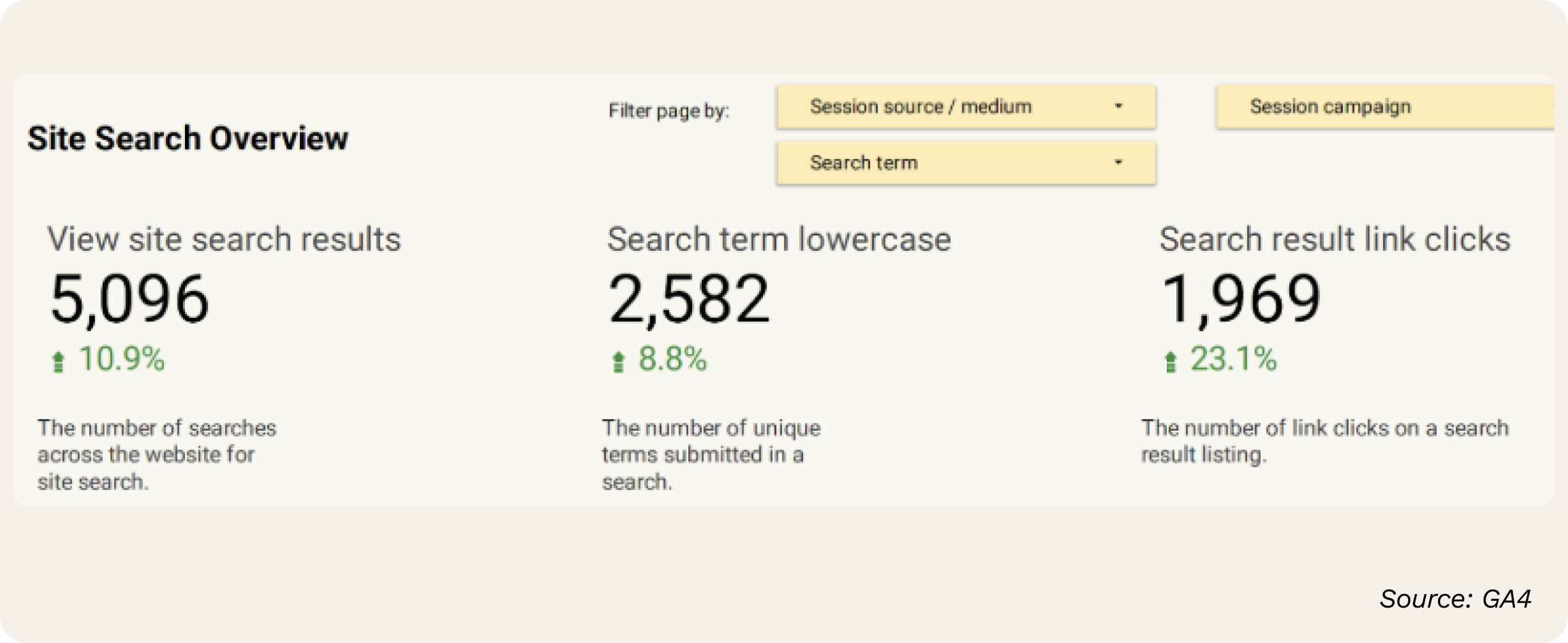Click the green up arrow beside 23.1%
The width and height of the screenshot is (1568, 643).
click(1170, 361)
